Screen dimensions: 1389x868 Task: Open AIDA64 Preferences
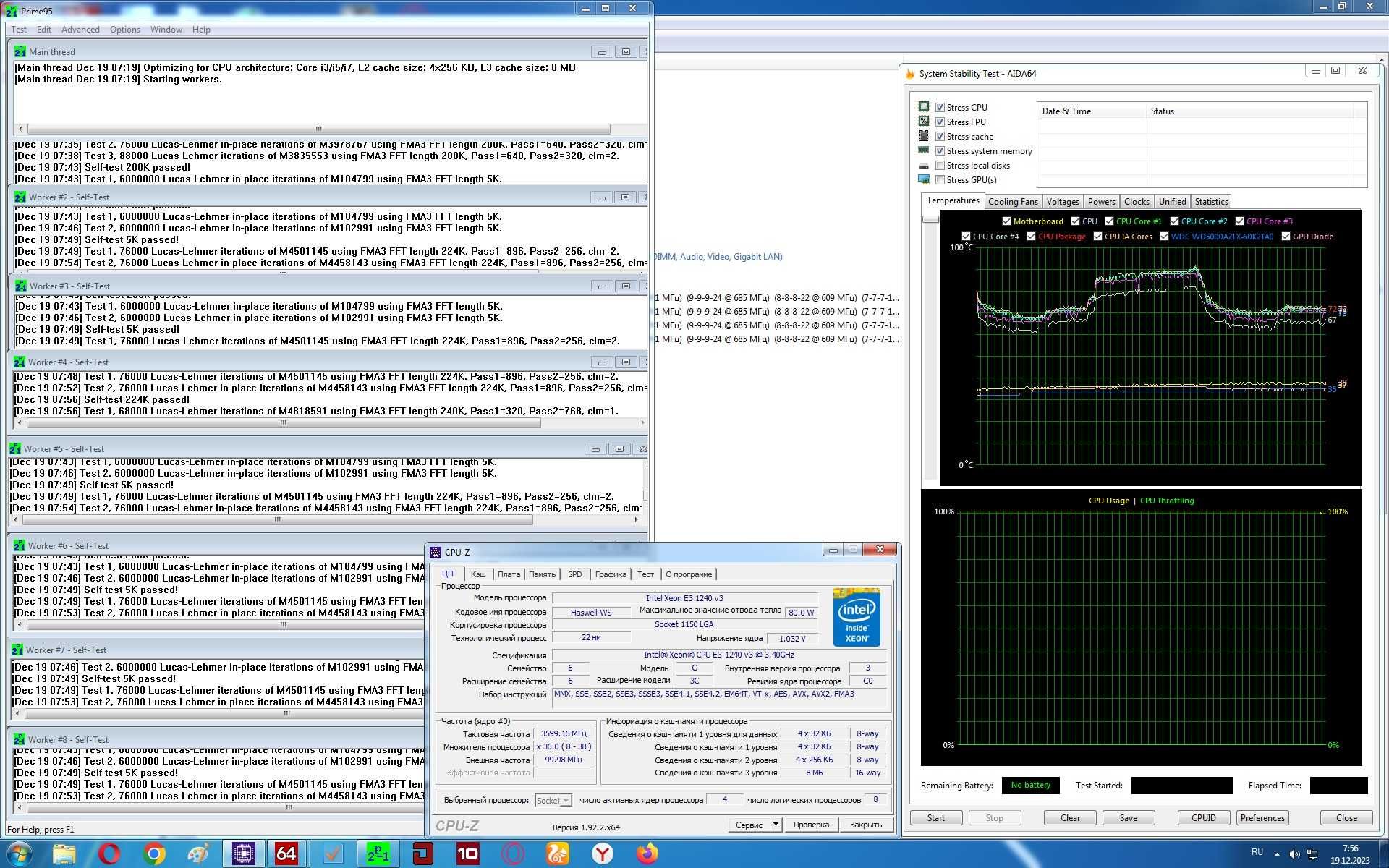[x=1262, y=818]
